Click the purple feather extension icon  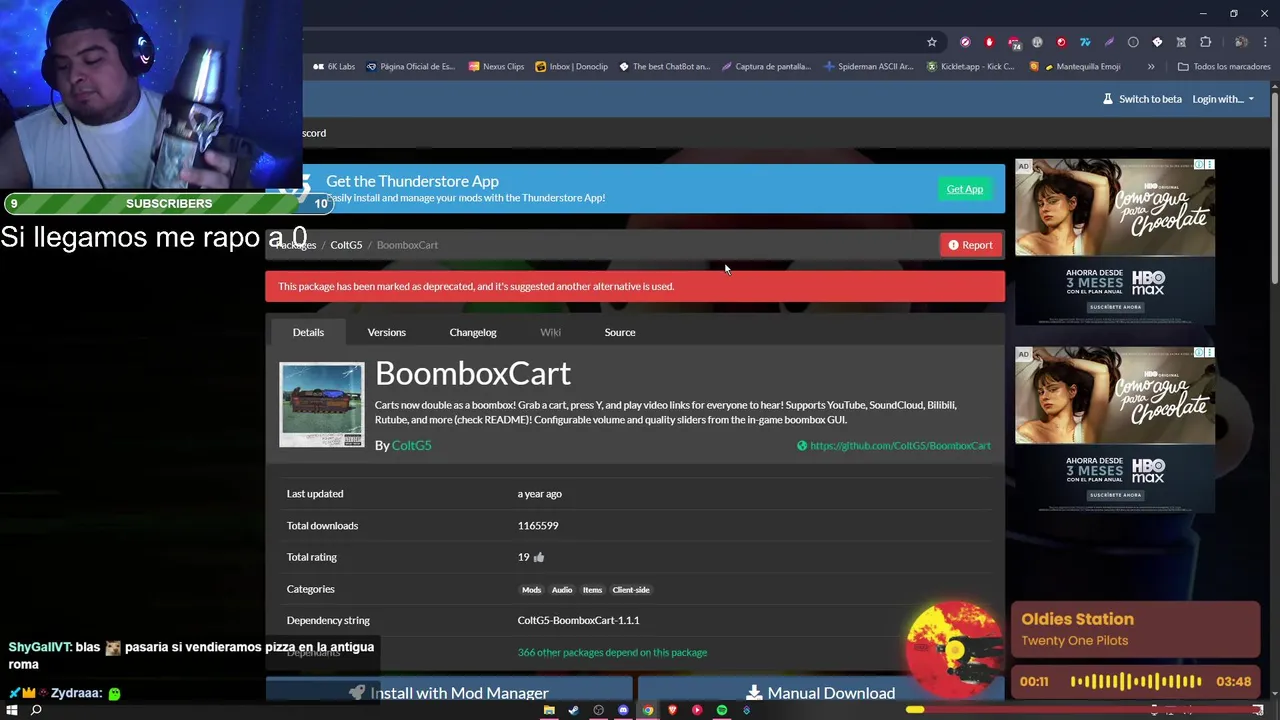[1109, 42]
